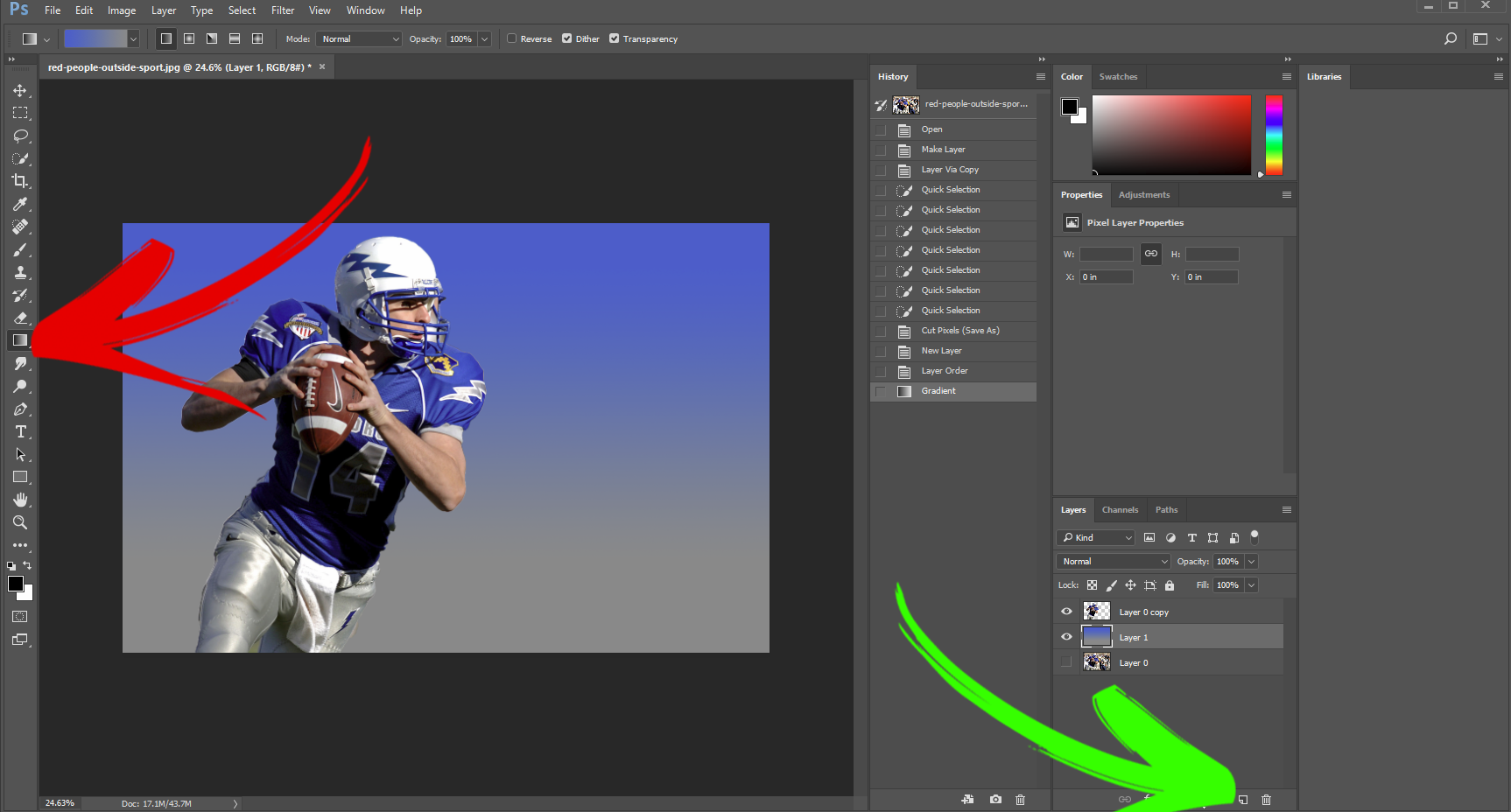The image size is (1511, 812).
Task: Hide the Layer 0 copy layer
Action: point(1066,612)
